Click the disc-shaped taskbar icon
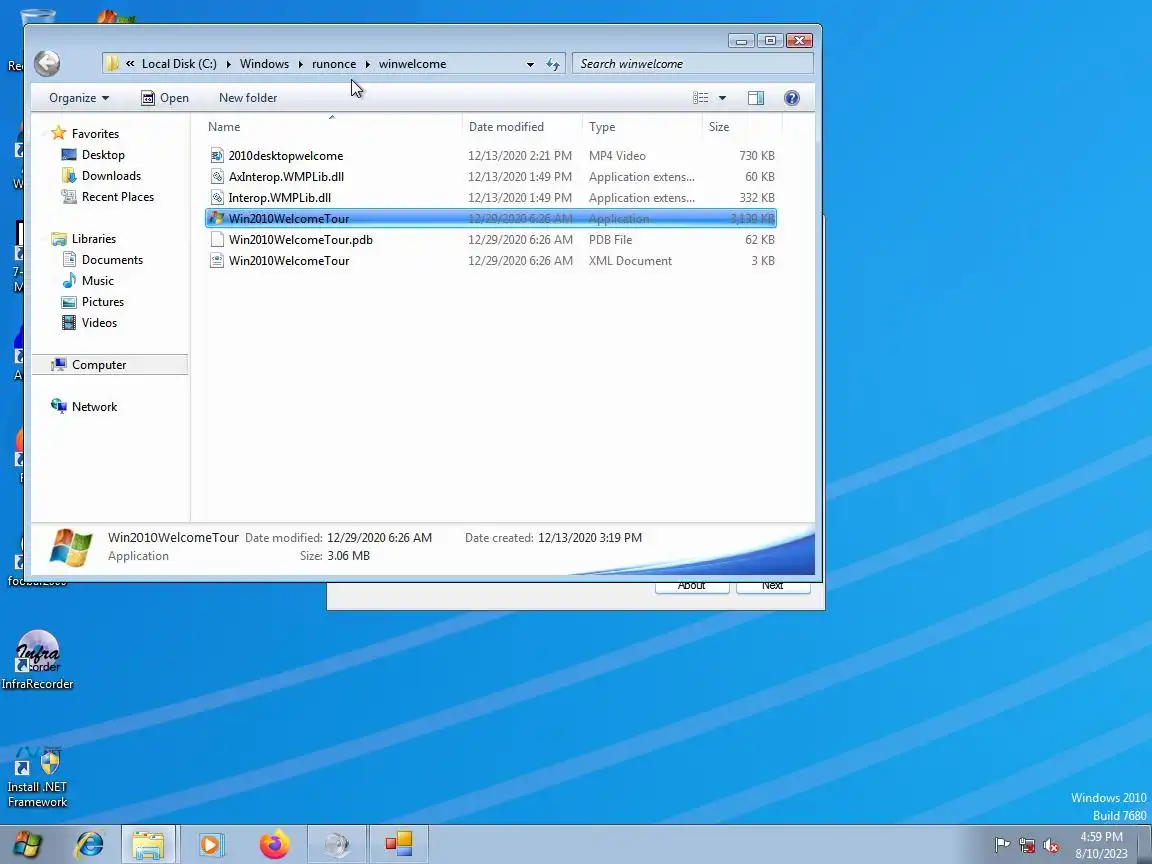1152x864 pixels. (336, 845)
